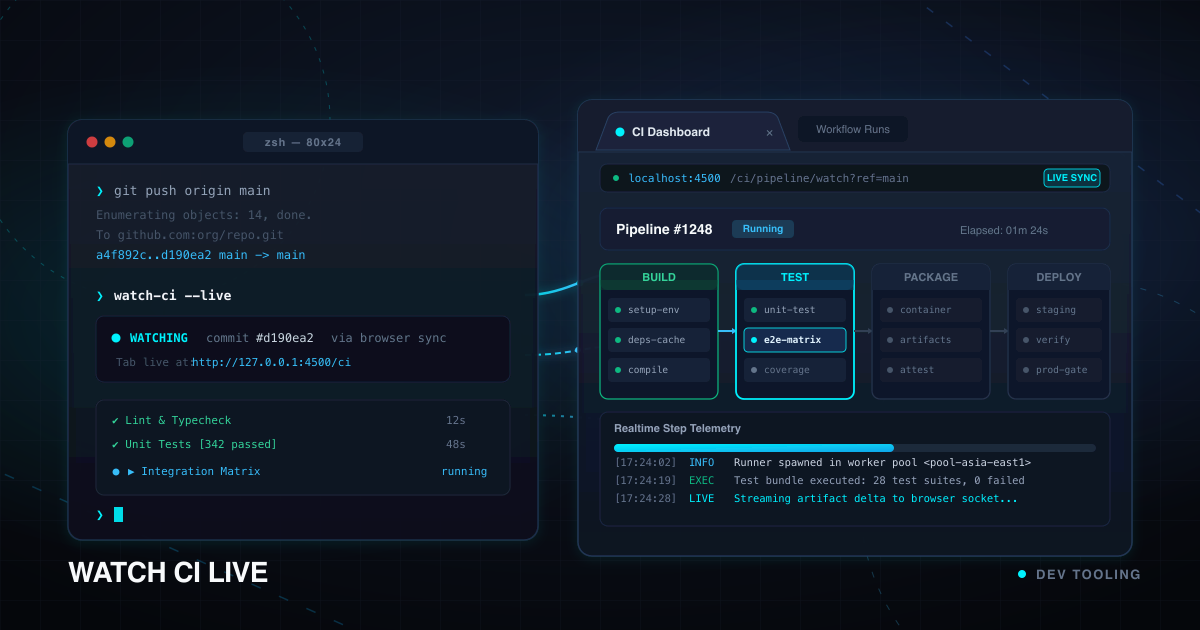Click the Pipeline #1248 title
This screenshot has height=630, width=1200.
(x=664, y=229)
